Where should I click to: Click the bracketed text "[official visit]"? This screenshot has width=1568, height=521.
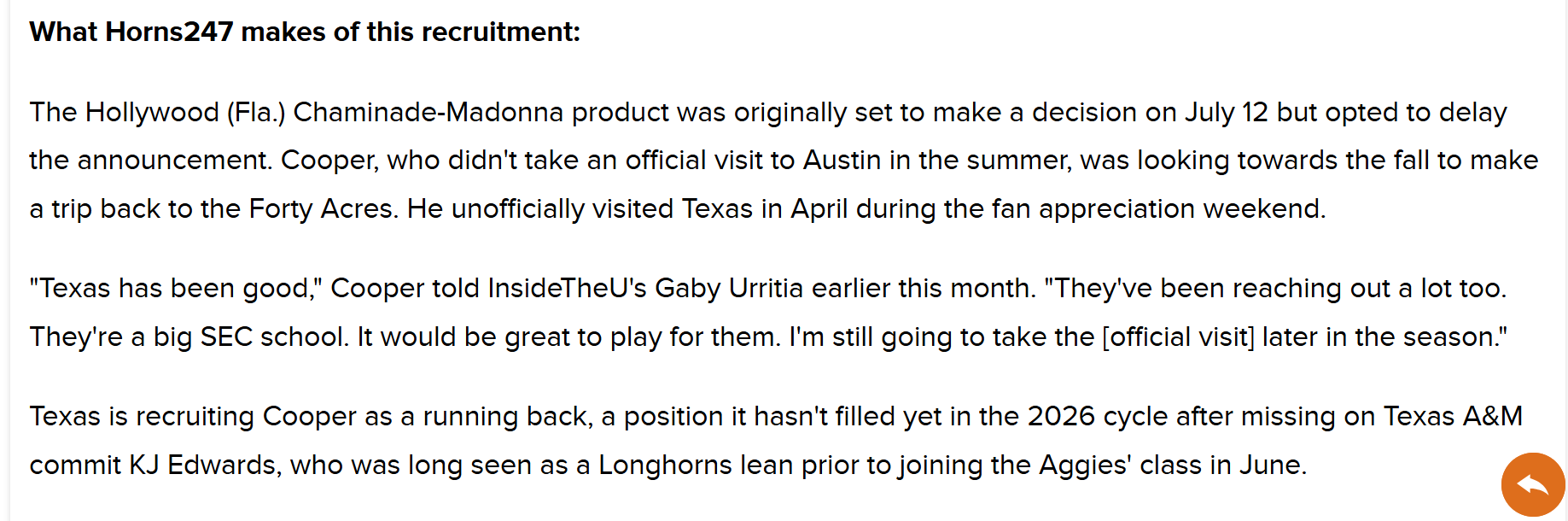click(1178, 337)
